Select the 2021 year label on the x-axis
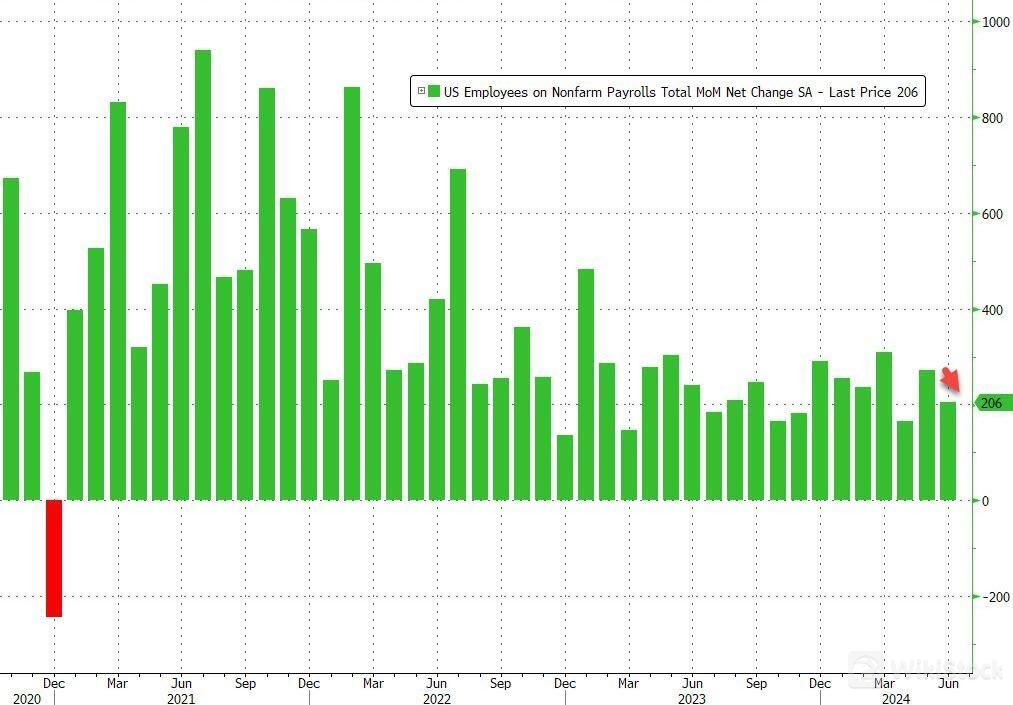Screen dimensions: 1013x705 [x=181, y=699]
